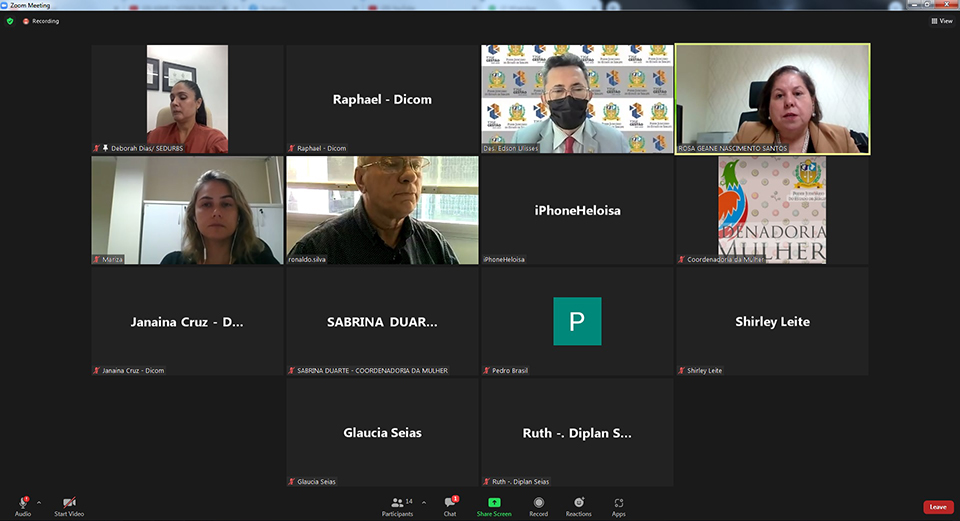
Task: Open the Apps panel
Action: pos(619,503)
